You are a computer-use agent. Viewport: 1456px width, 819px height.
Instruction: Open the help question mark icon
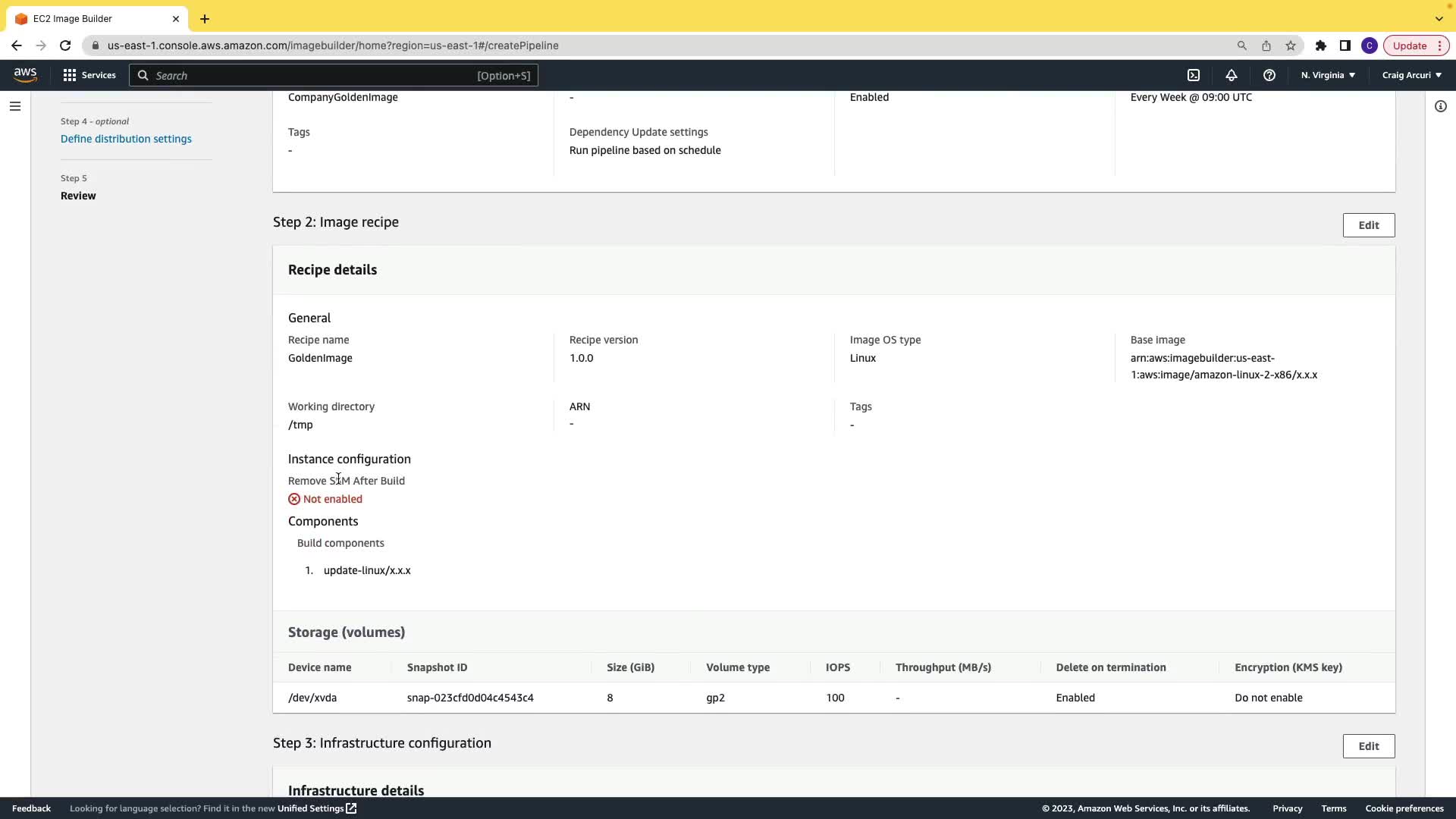pos(1269,75)
